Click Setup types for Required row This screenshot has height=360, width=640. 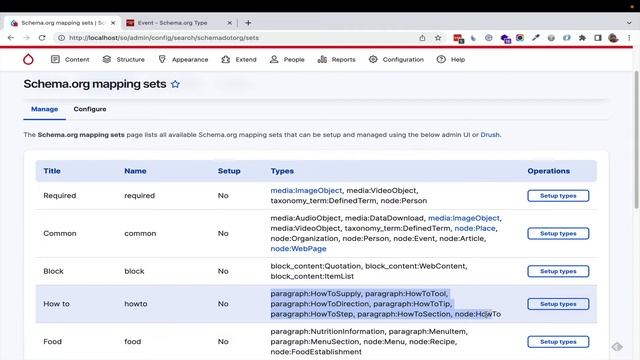(558, 196)
